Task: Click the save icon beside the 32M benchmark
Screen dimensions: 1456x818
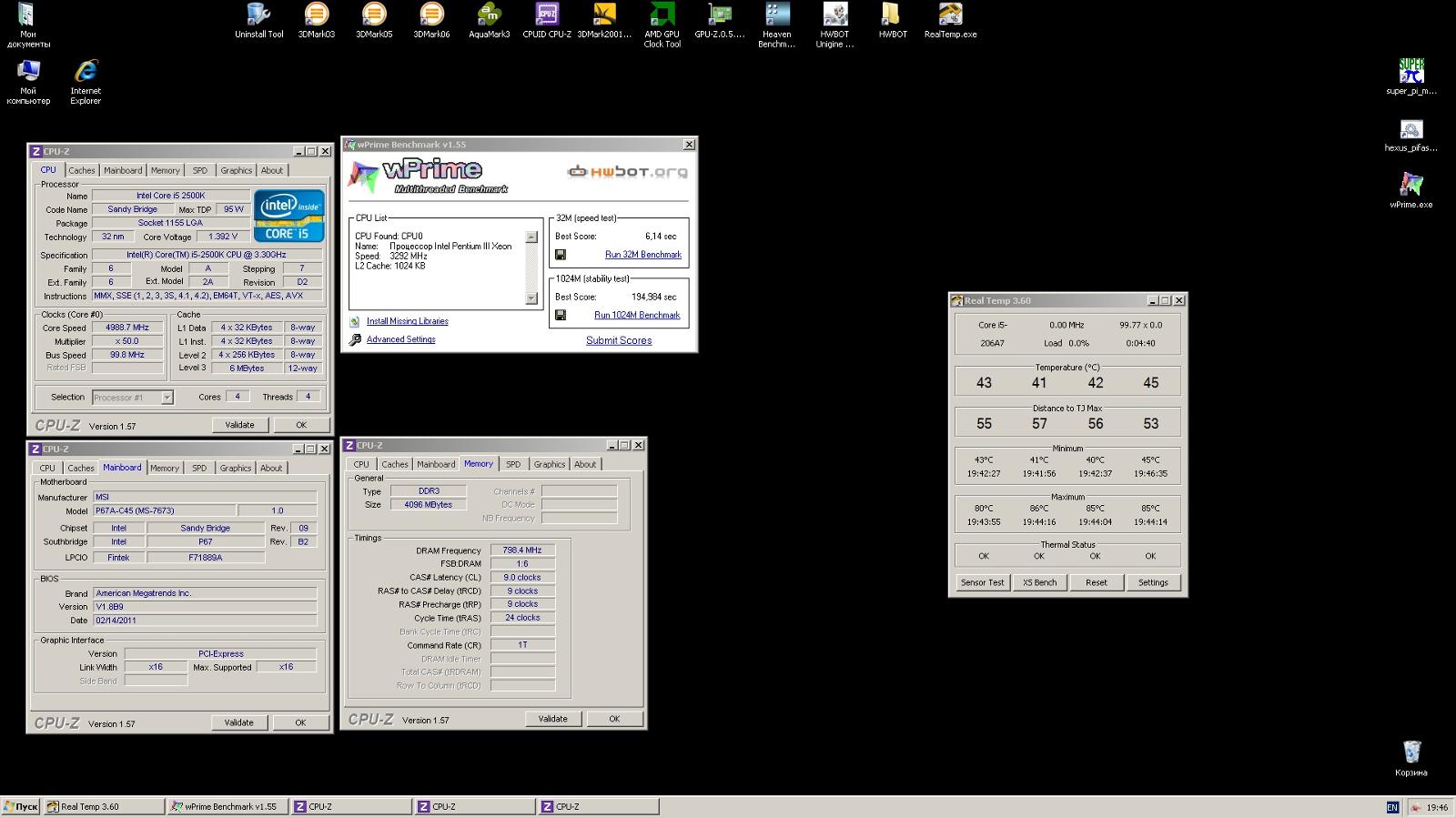Action: [561, 255]
